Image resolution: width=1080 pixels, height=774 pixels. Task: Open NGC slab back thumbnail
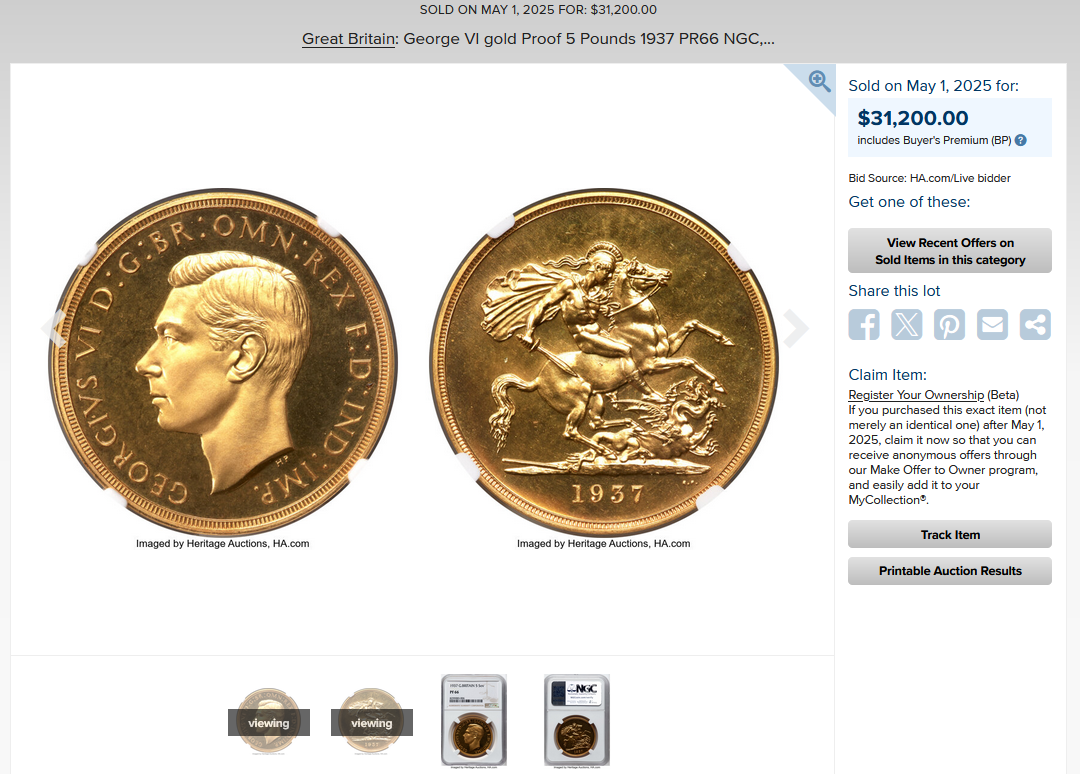tap(577, 720)
